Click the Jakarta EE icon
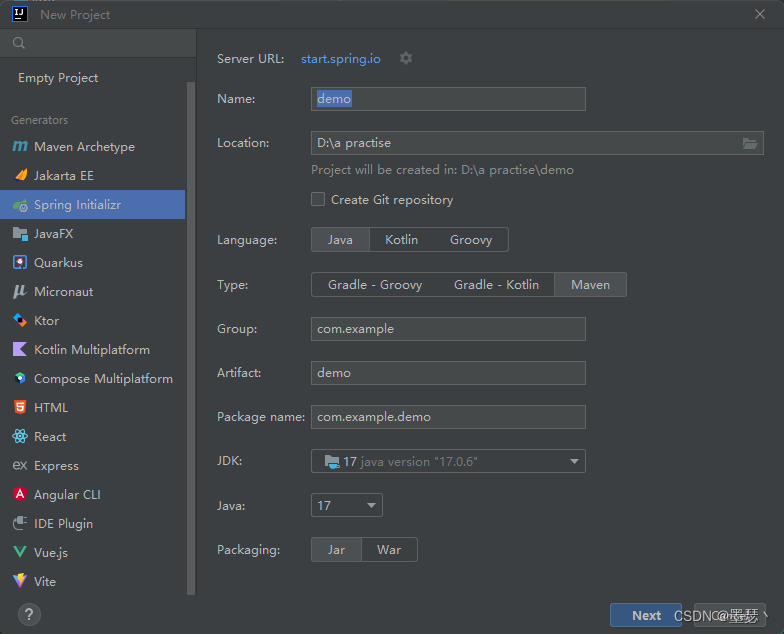 click(x=20, y=176)
